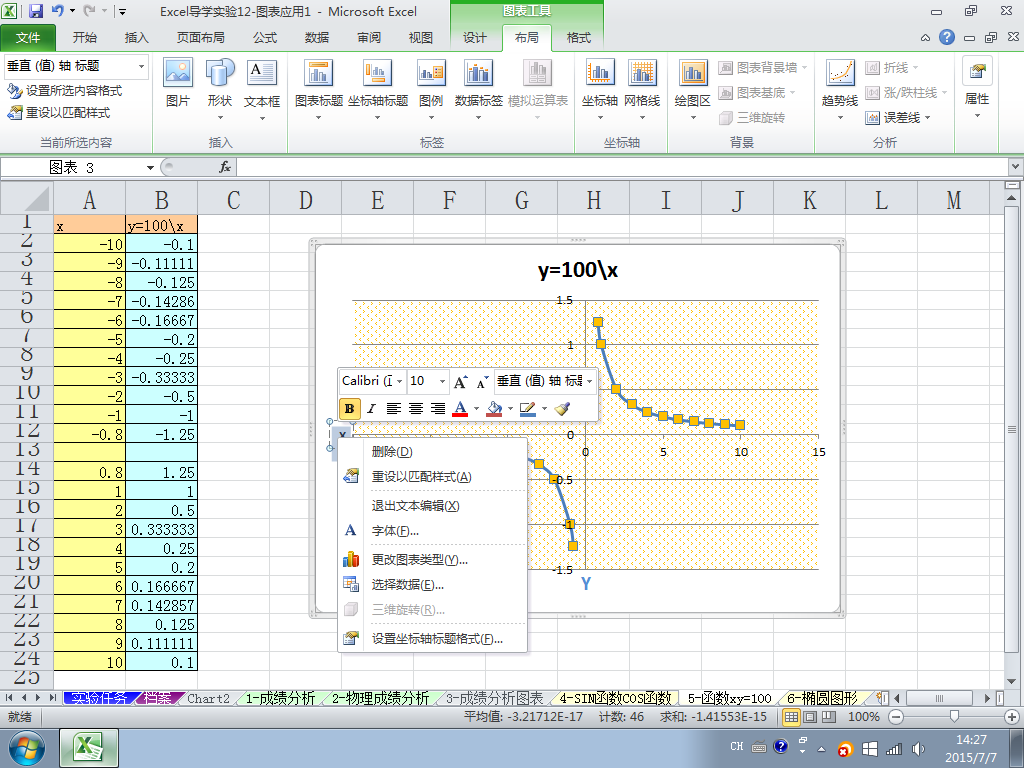Viewport: 1024px width, 768px height.
Task: Open the chart title (图表标题) options
Action: click(x=319, y=89)
